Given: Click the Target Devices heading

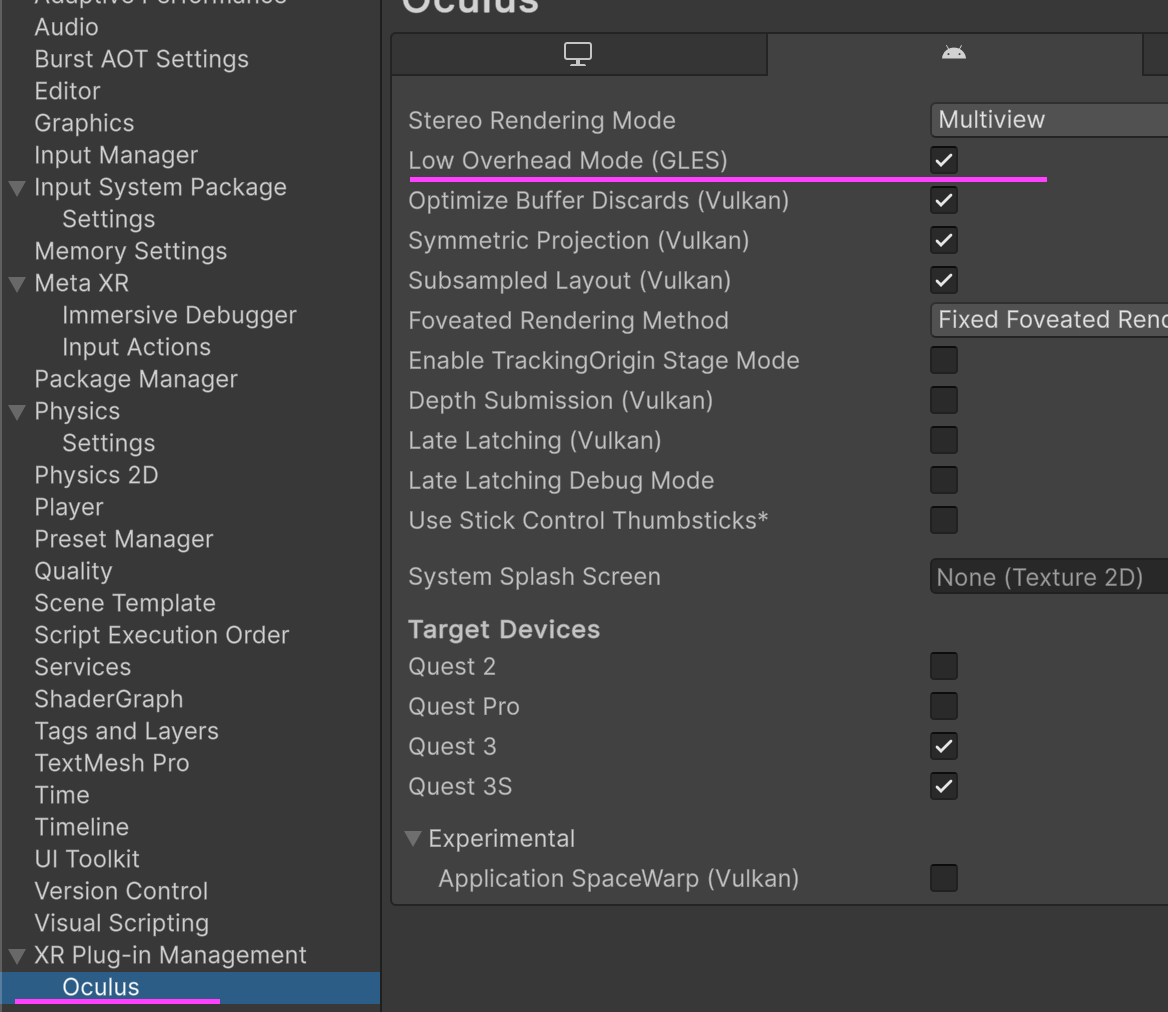Looking at the screenshot, I should click(x=504, y=630).
